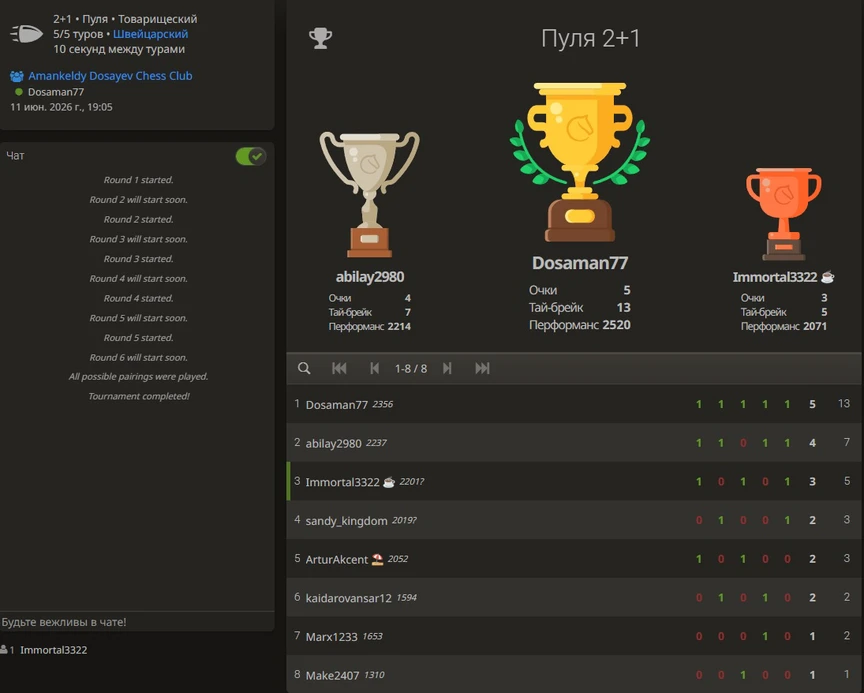Open tournament creator Dosaman77's profile link
The image size is (864, 693).
pyautogui.click(x=56, y=91)
